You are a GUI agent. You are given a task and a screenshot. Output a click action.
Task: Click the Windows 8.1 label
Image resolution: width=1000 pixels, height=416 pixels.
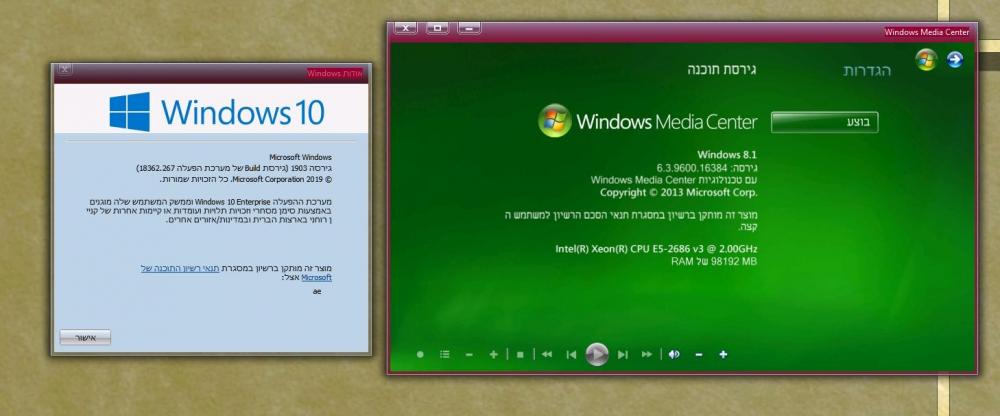[727, 154]
